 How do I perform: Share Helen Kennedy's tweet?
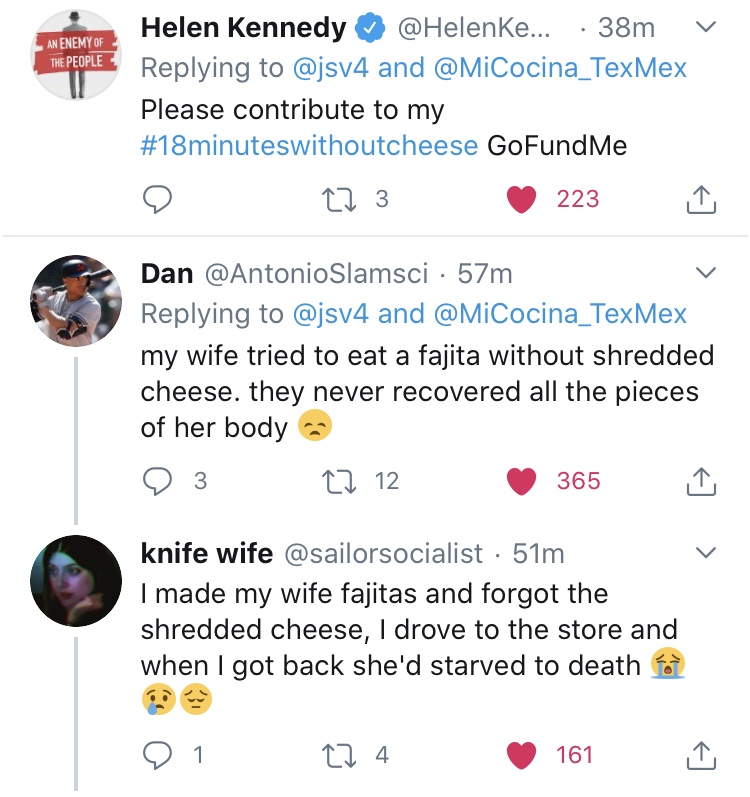[x=702, y=200]
